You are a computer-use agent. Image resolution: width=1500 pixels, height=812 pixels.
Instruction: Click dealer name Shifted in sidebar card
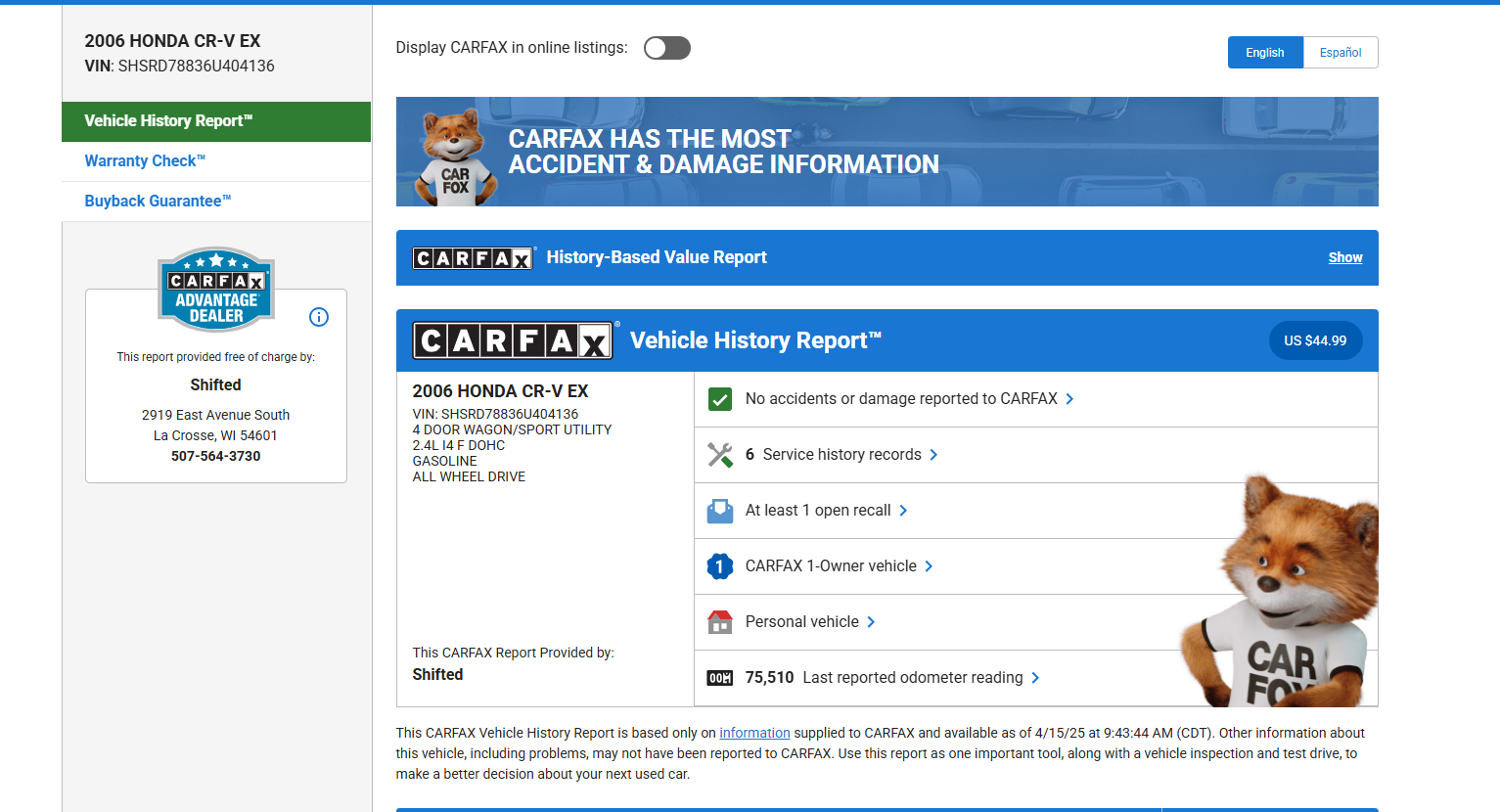pyautogui.click(x=216, y=385)
